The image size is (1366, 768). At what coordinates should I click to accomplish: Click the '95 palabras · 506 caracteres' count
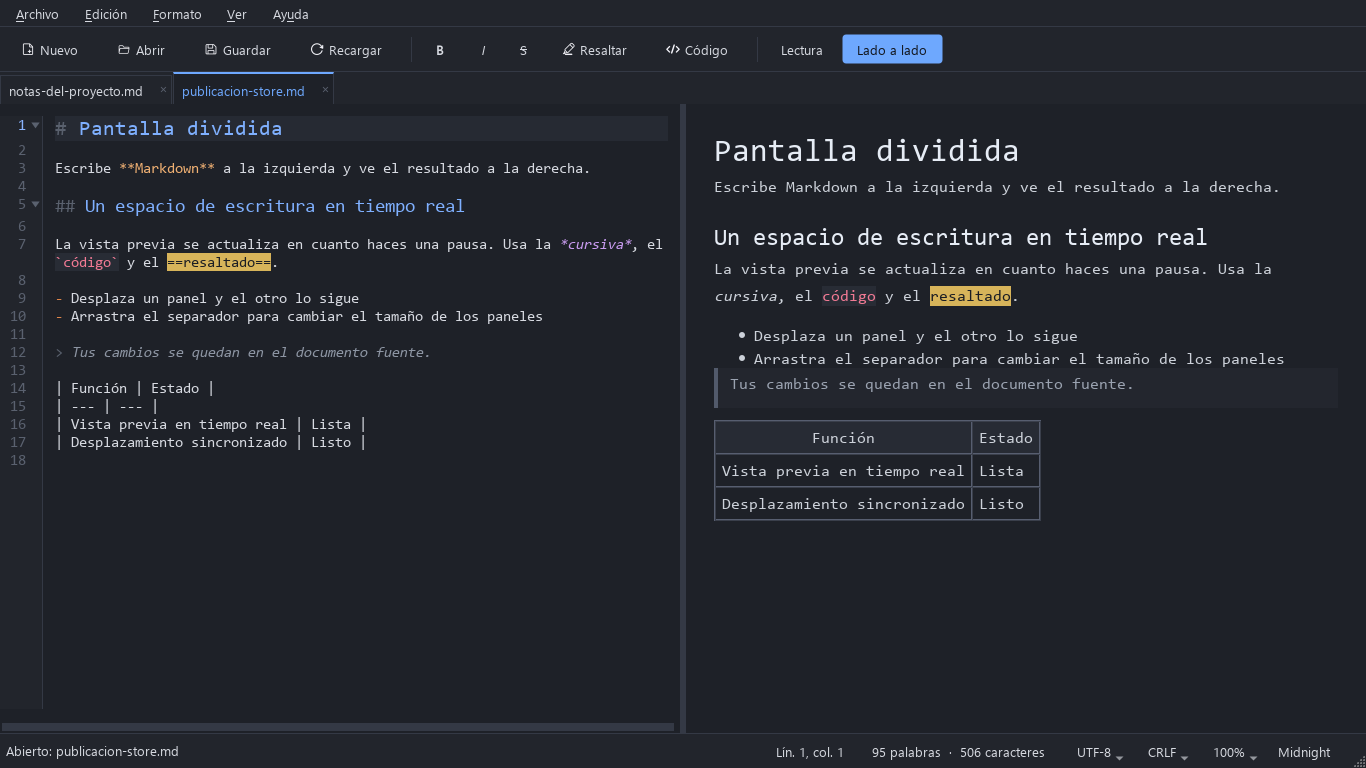point(958,752)
